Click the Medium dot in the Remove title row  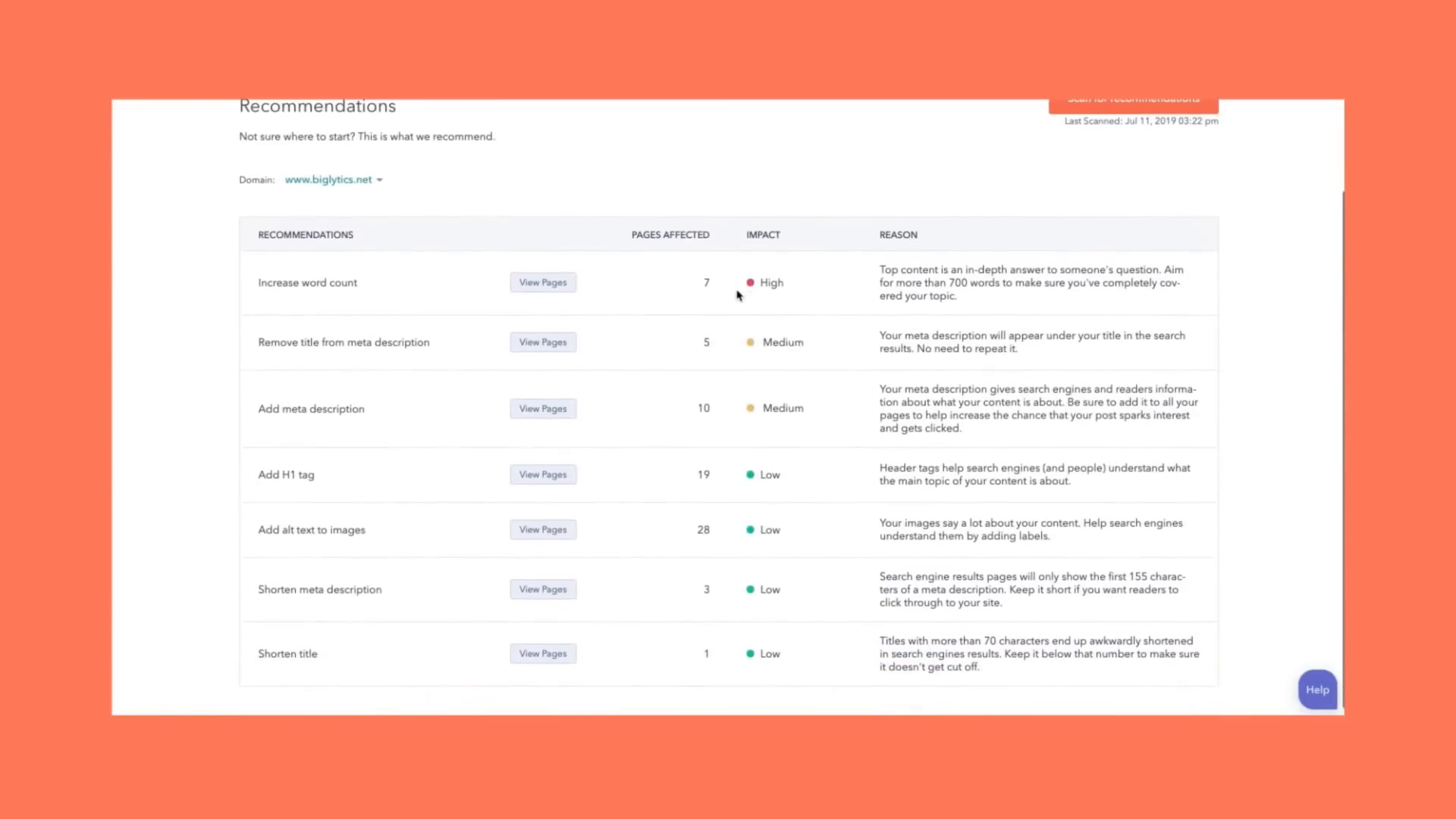[x=750, y=343]
